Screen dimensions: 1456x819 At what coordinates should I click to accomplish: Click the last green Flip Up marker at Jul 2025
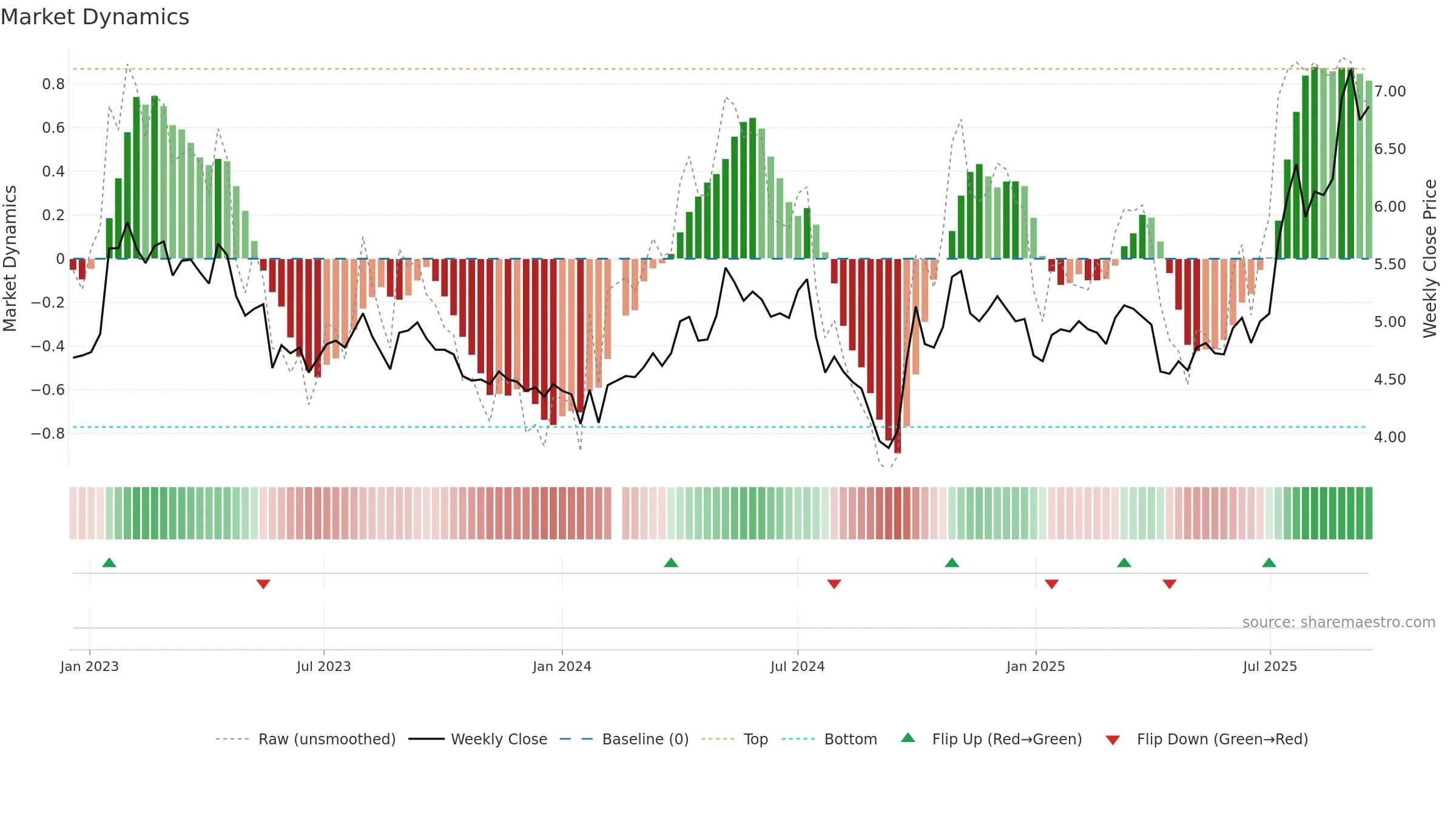(x=1269, y=563)
